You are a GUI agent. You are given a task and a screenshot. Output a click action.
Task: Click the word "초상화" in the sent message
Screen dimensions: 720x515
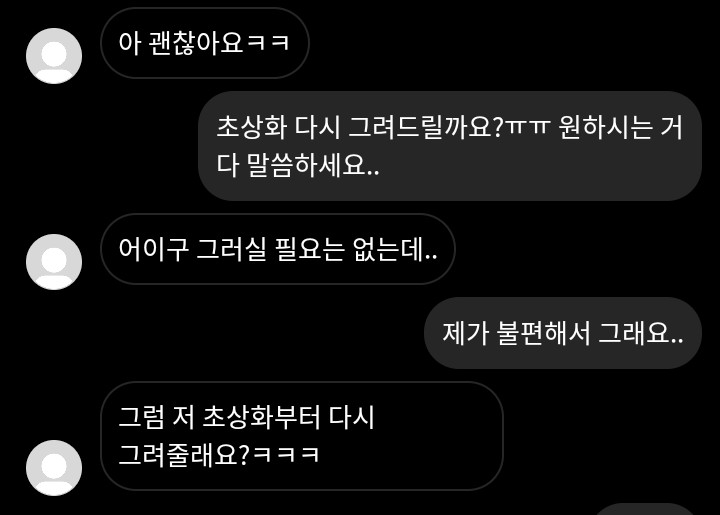point(252,127)
